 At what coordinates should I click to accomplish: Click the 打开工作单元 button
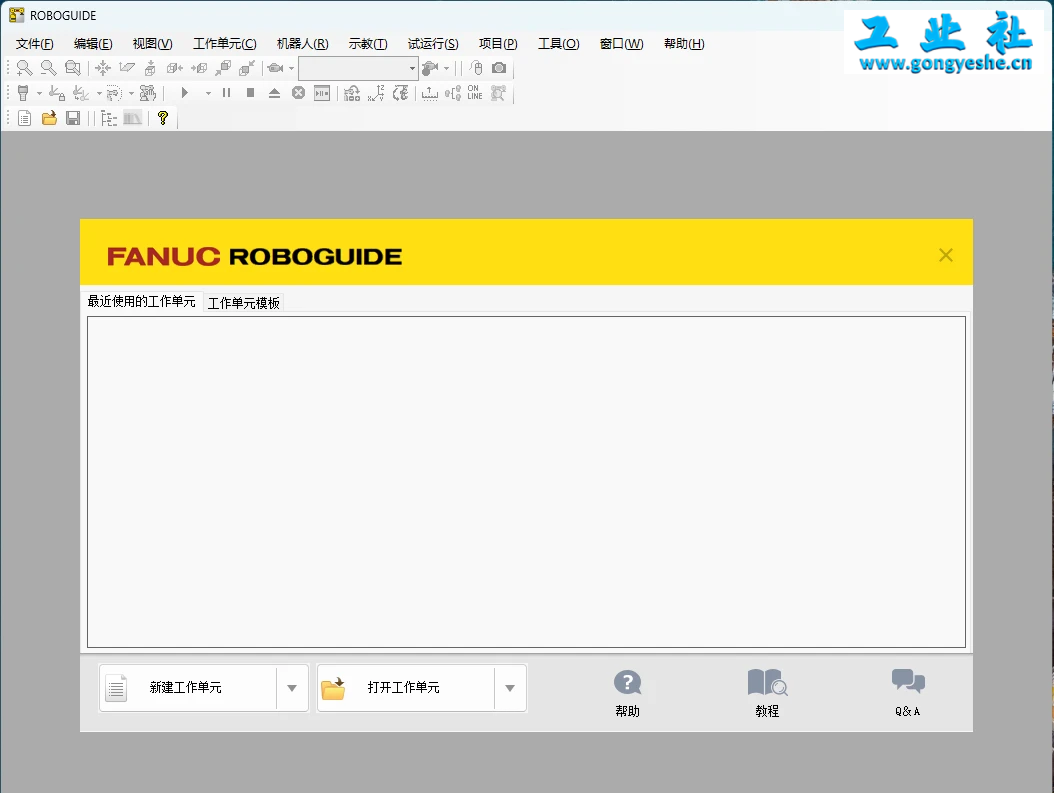[406, 687]
